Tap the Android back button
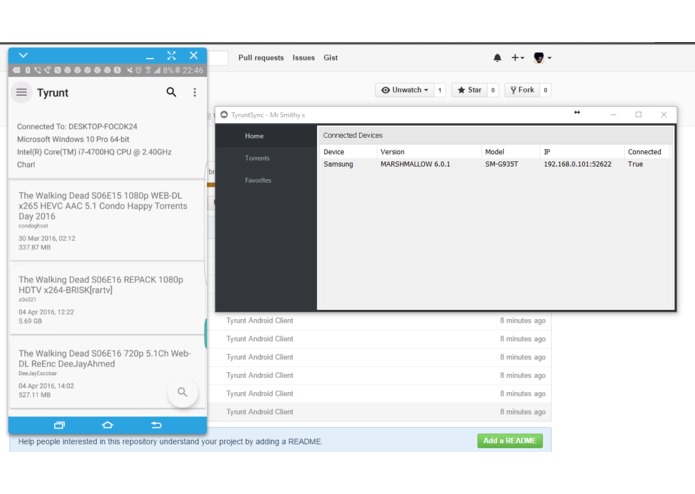695x494 pixels. point(156,425)
